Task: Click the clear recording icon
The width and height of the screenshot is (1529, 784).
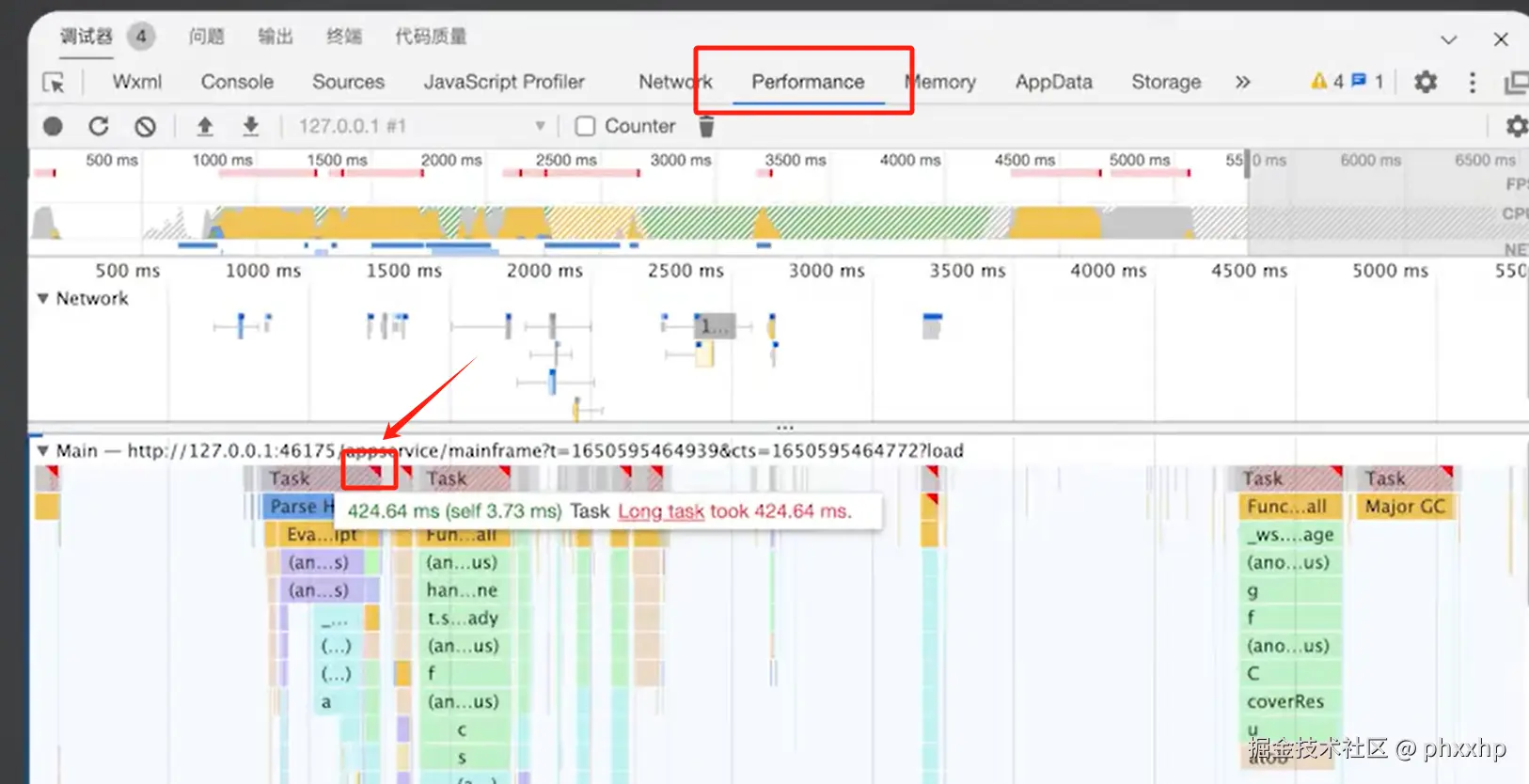Action: pyautogui.click(x=145, y=126)
